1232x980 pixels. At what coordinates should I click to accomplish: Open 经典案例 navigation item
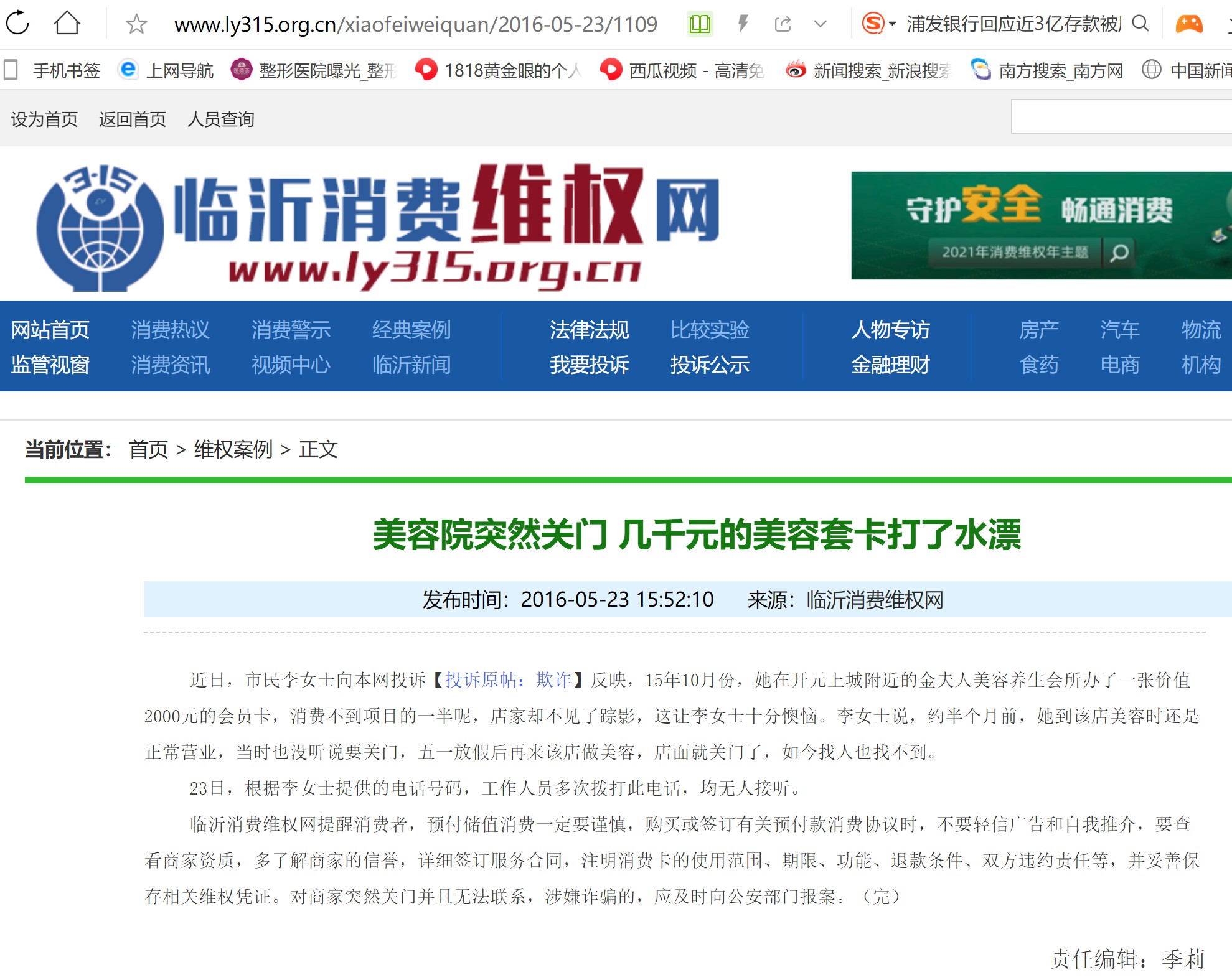411,330
